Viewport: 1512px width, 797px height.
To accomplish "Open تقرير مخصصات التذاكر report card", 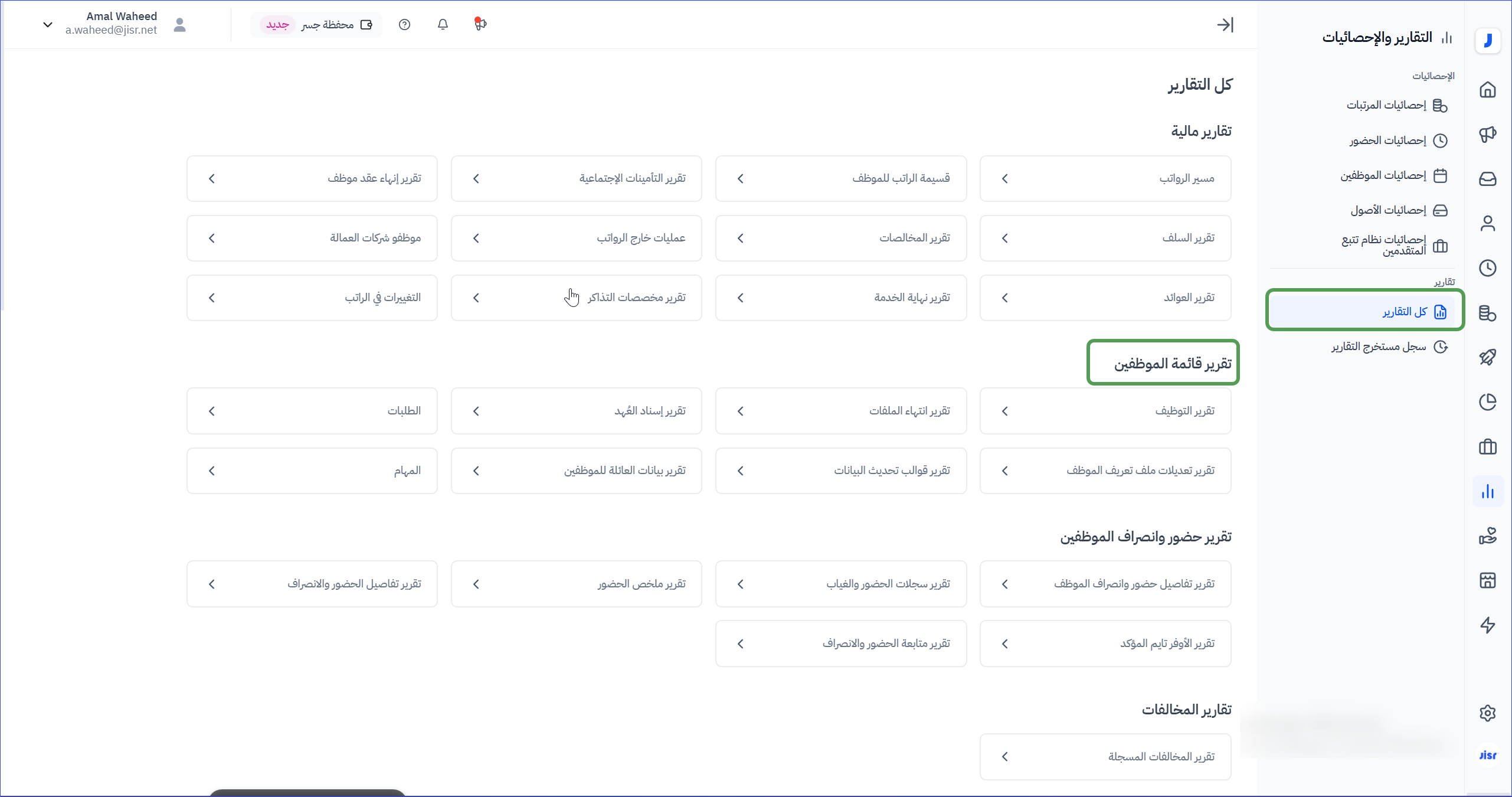I will coord(576,298).
